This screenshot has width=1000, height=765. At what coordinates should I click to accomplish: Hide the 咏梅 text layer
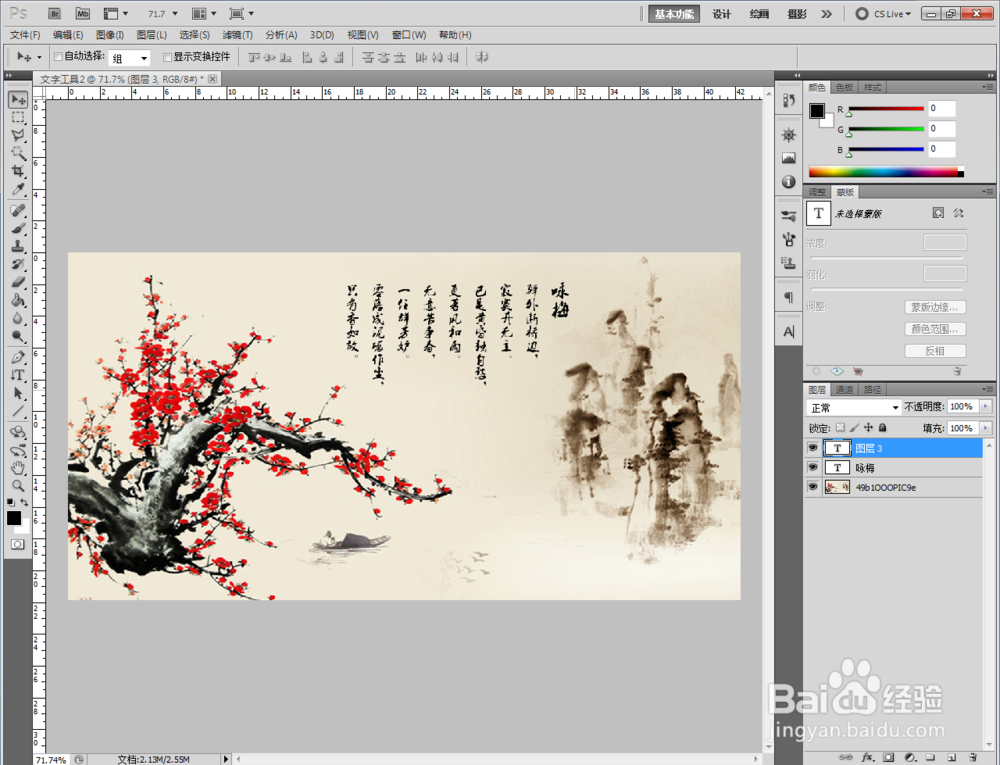(x=812, y=467)
